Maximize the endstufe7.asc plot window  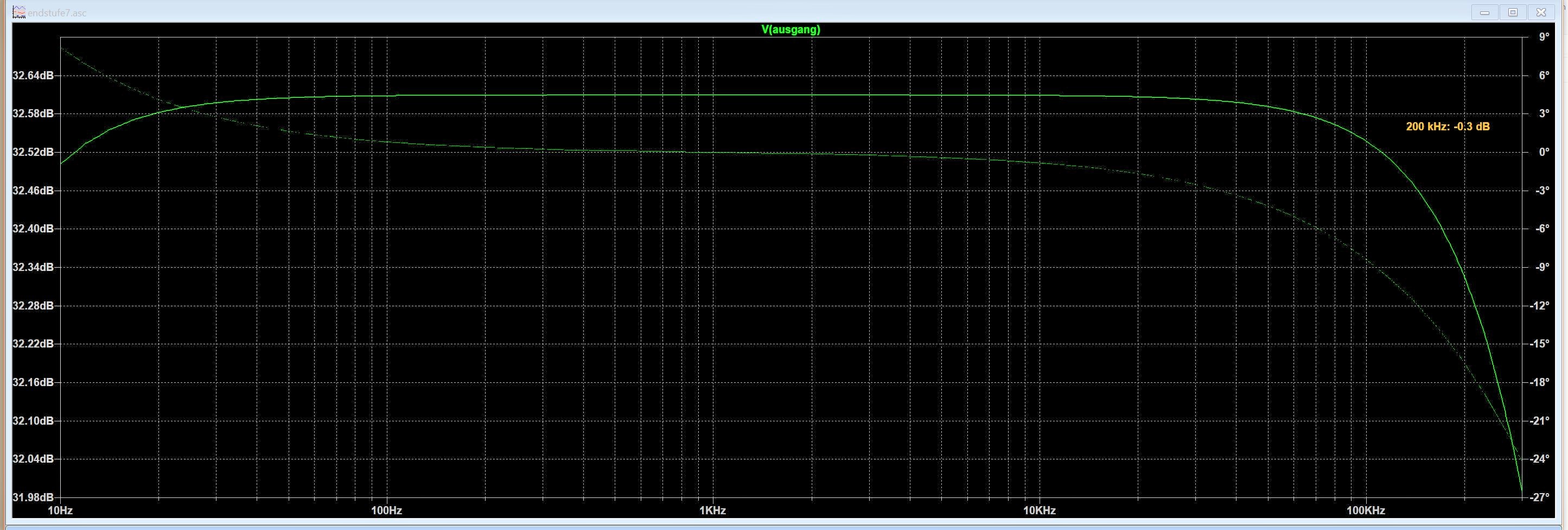pos(1513,12)
